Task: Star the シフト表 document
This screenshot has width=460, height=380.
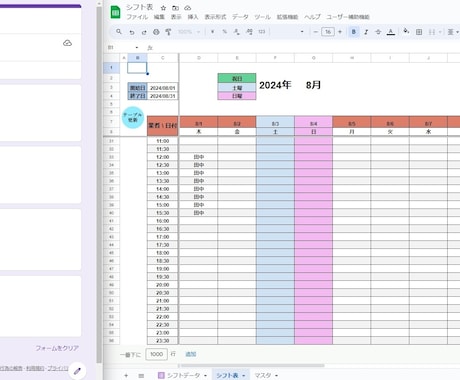Action: (x=163, y=8)
